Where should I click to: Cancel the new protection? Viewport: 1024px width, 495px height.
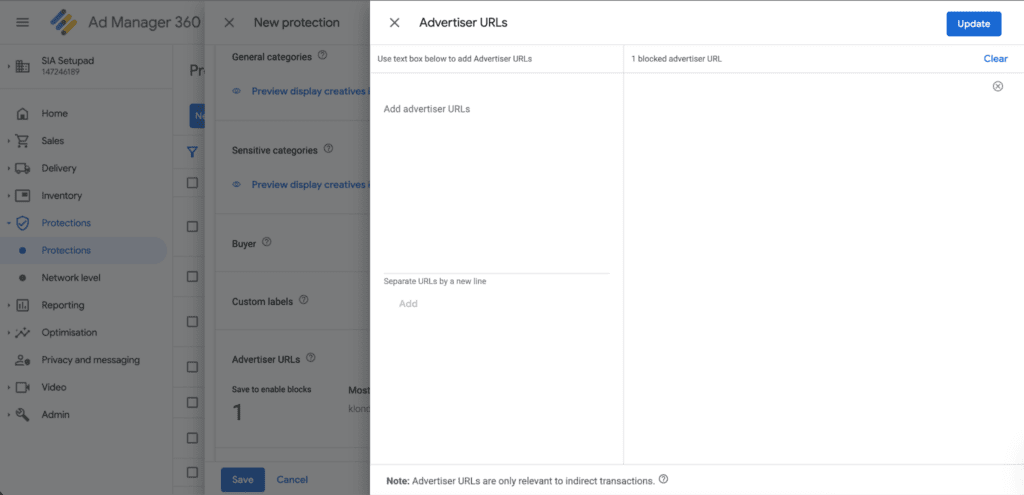point(292,479)
